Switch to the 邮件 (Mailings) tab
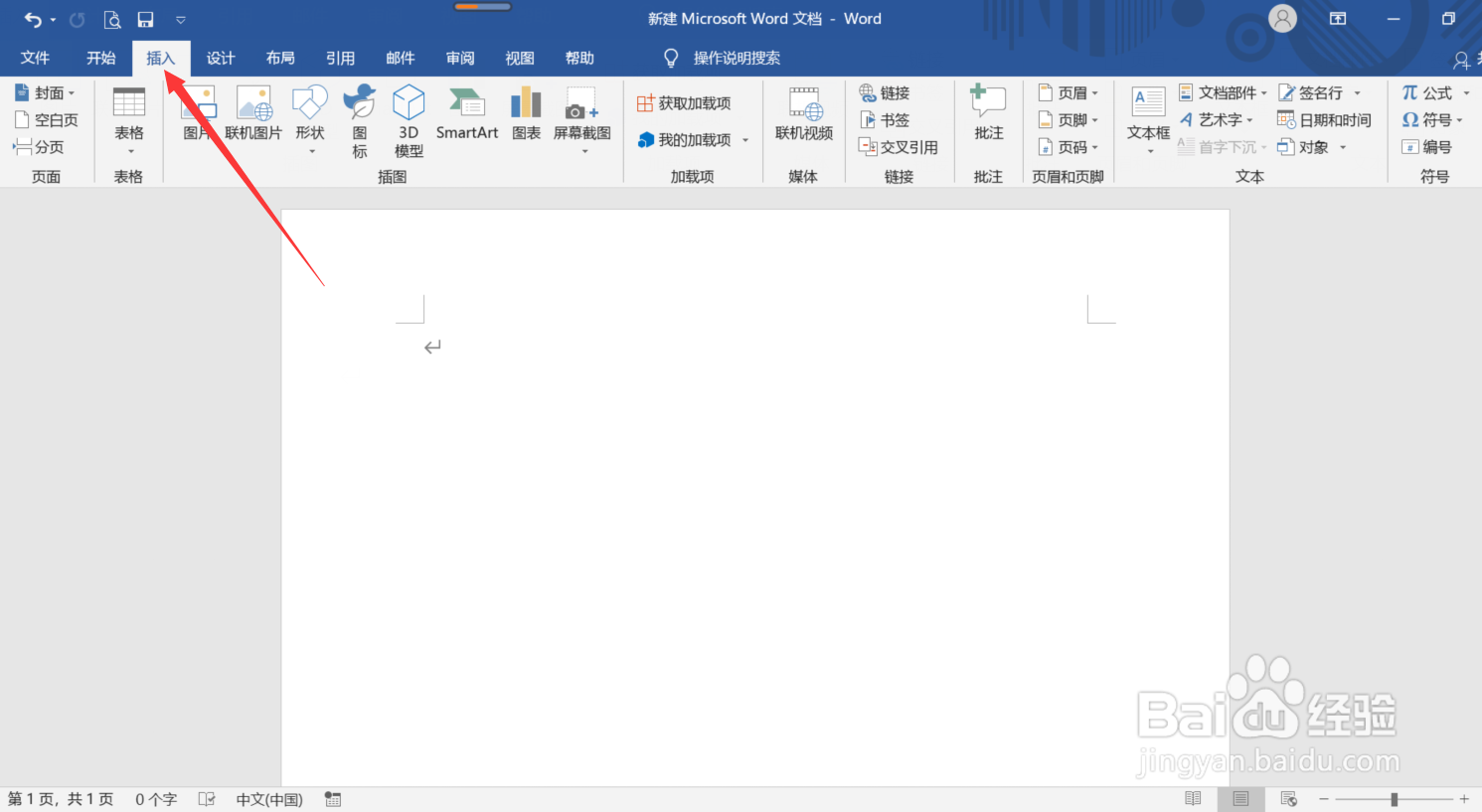Screen dimensions: 1482x812 pos(401,58)
